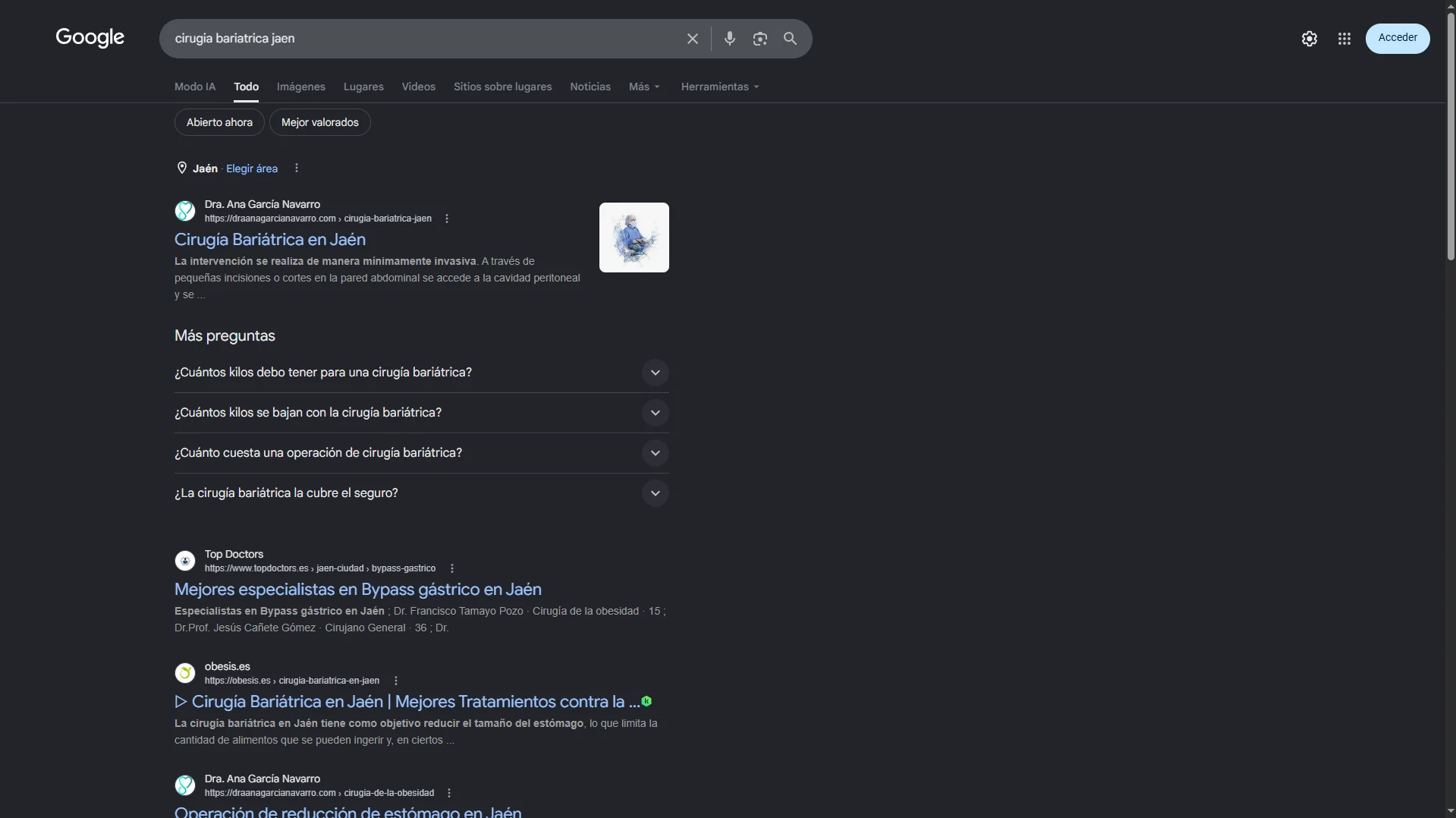Open more options for Top Doctors result
The width and height of the screenshot is (1456, 818).
452,568
